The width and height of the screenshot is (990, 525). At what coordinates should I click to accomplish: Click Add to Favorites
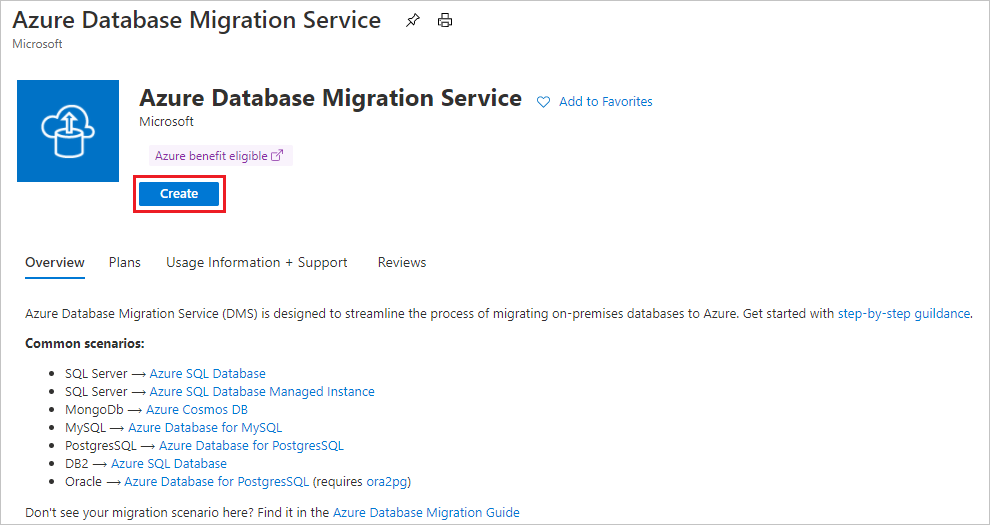pyautogui.click(x=605, y=102)
